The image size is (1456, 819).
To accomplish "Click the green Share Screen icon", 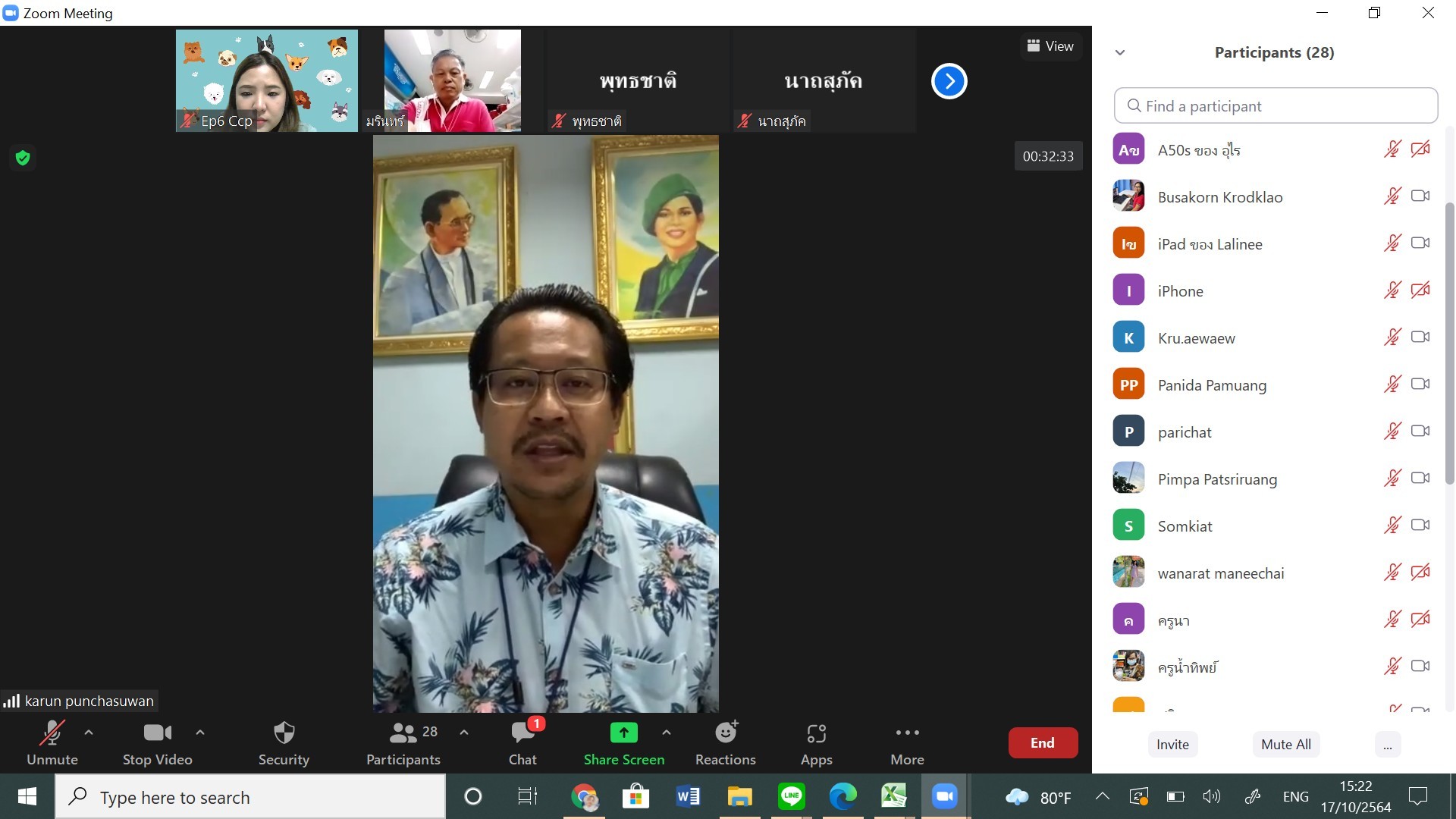I will 623,733.
